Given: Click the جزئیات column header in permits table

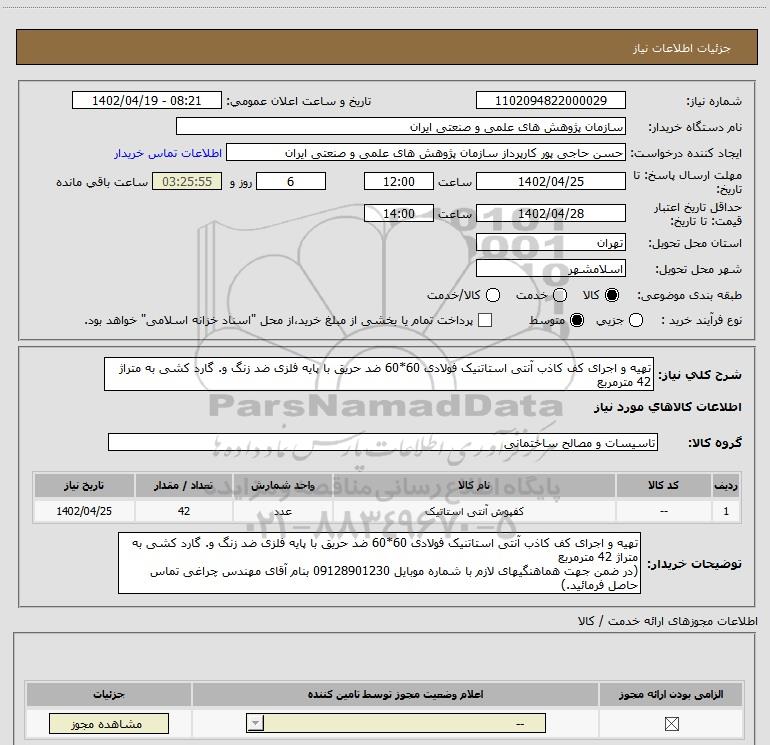Looking at the screenshot, I should pyautogui.click(x=109, y=694).
